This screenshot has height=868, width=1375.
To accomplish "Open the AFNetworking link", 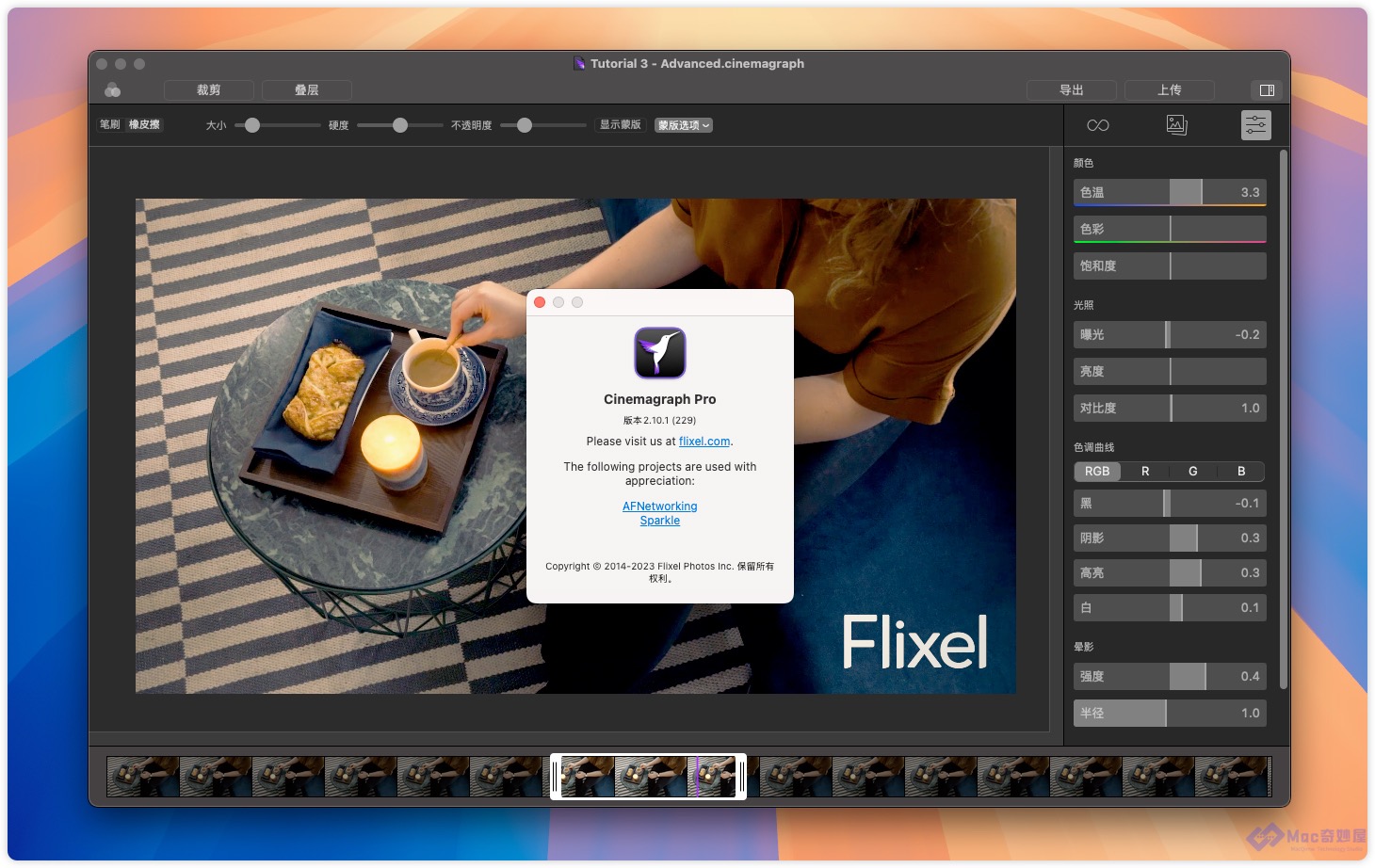I will click(660, 506).
